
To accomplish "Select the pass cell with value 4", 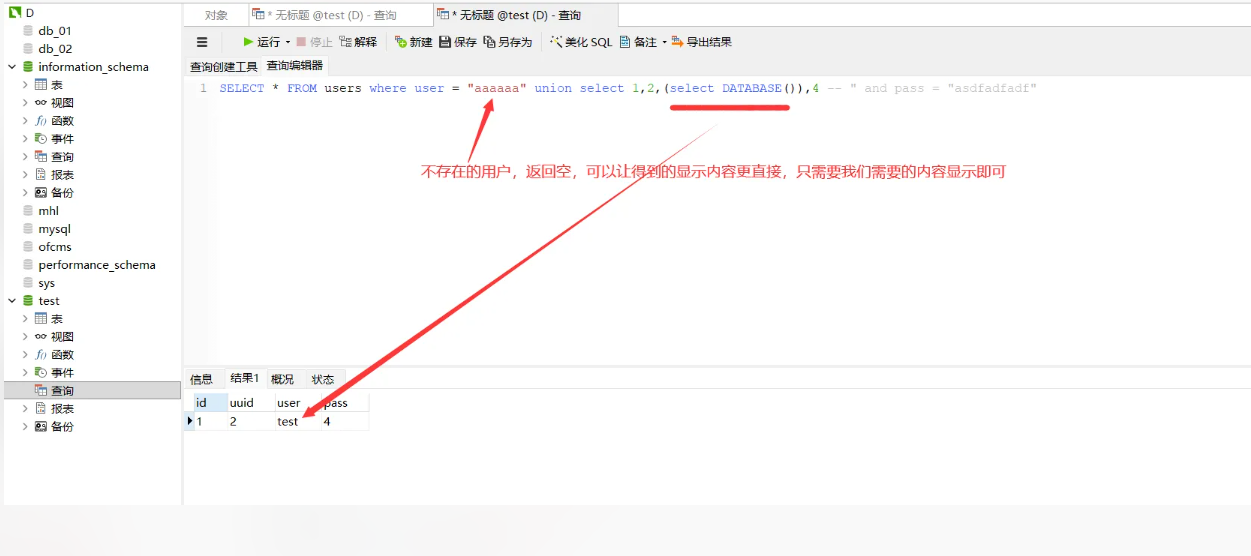I will click(344, 422).
